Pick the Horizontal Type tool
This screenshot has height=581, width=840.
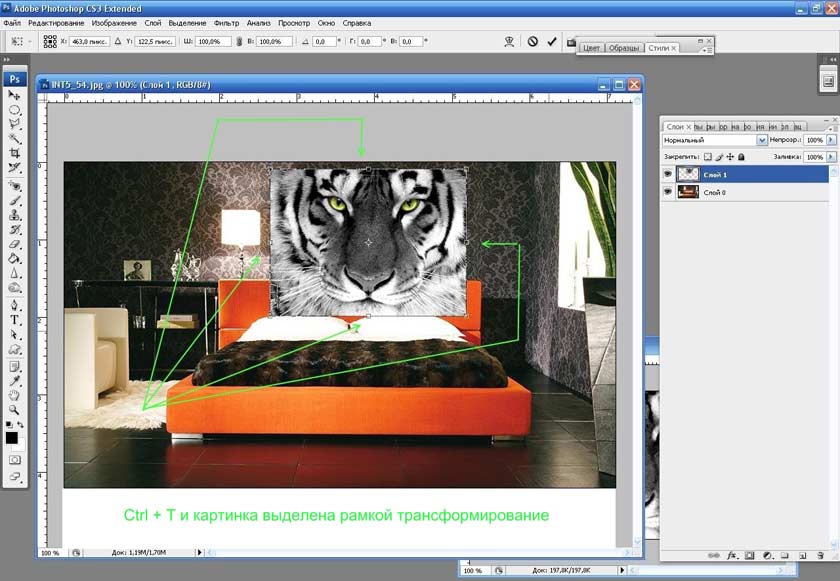[x=15, y=320]
